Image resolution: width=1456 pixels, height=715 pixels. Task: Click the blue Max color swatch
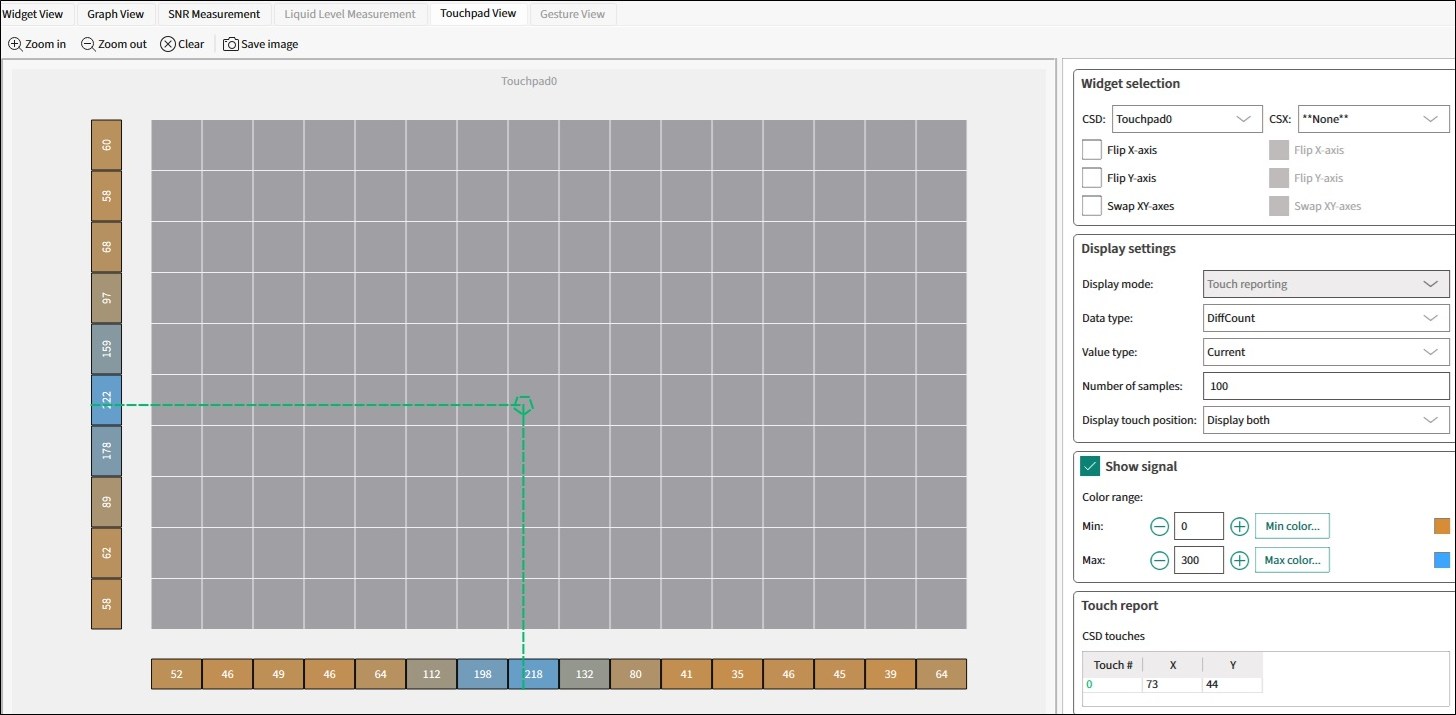tap(1441, 560)
